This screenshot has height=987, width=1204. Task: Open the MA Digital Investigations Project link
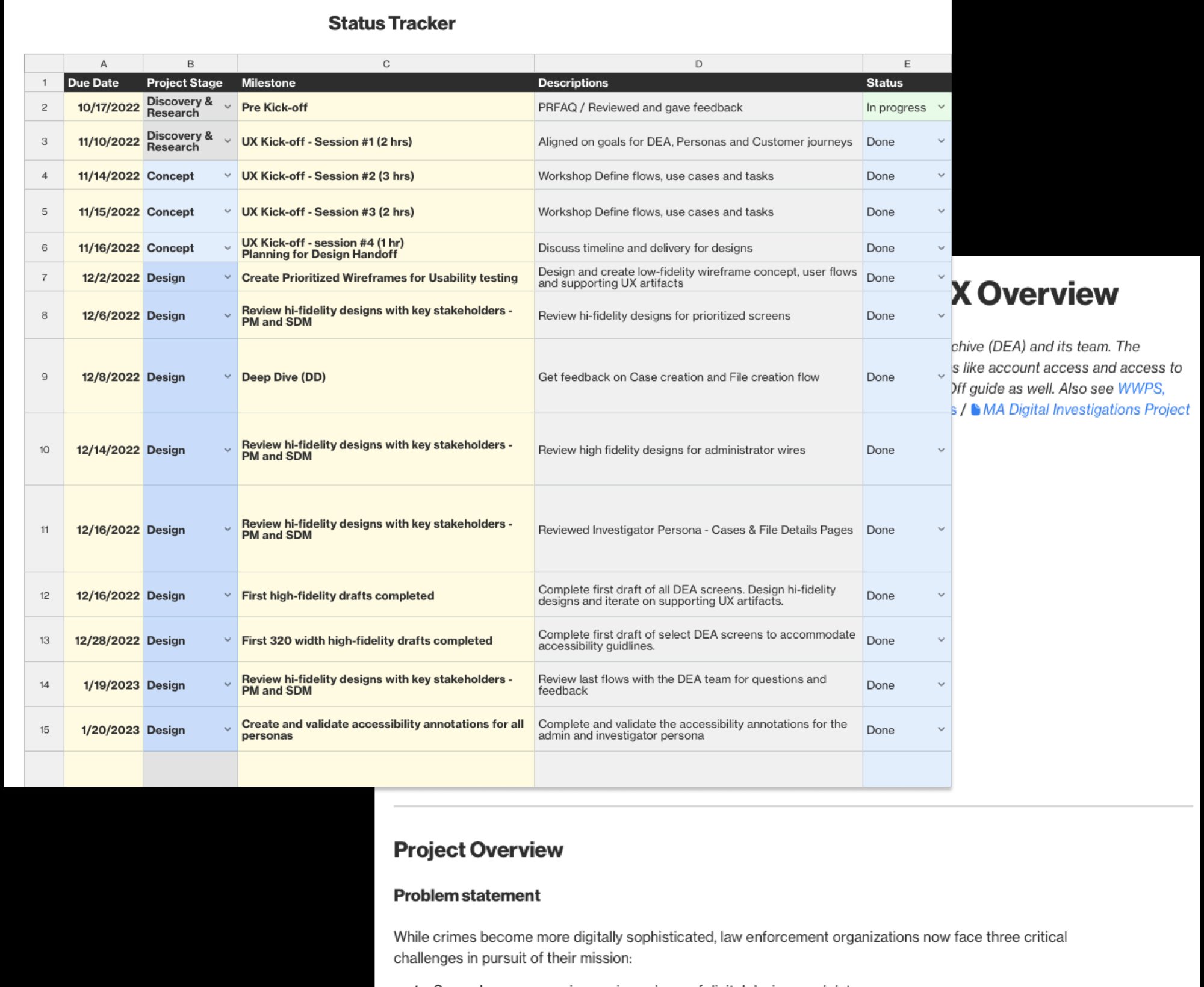(x=1090, y=409)
